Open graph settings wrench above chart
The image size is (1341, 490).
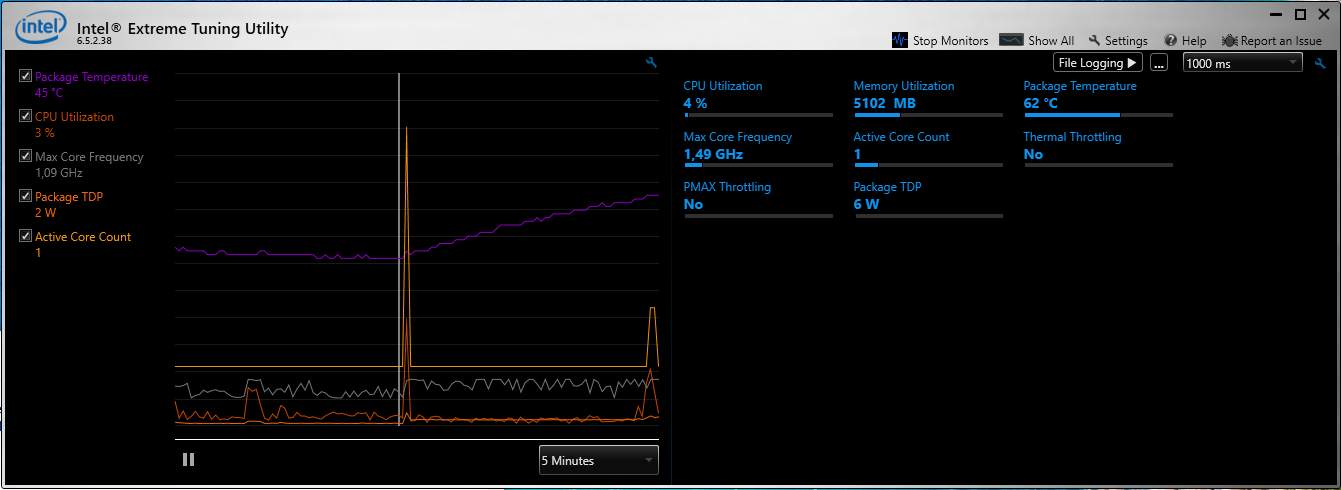[x=652, y=63]
